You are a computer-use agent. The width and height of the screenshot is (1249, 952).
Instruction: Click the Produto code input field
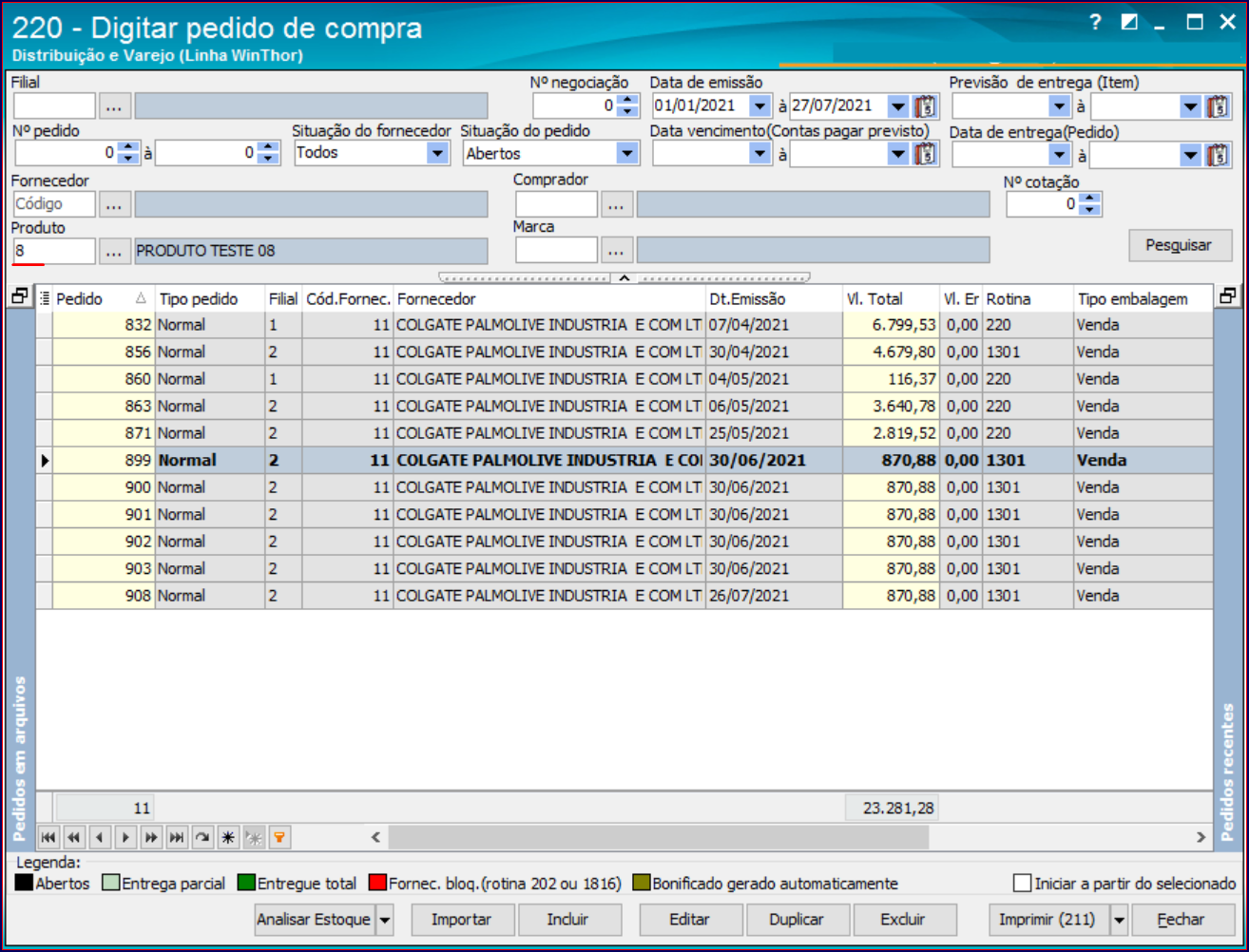click(53, 251)
